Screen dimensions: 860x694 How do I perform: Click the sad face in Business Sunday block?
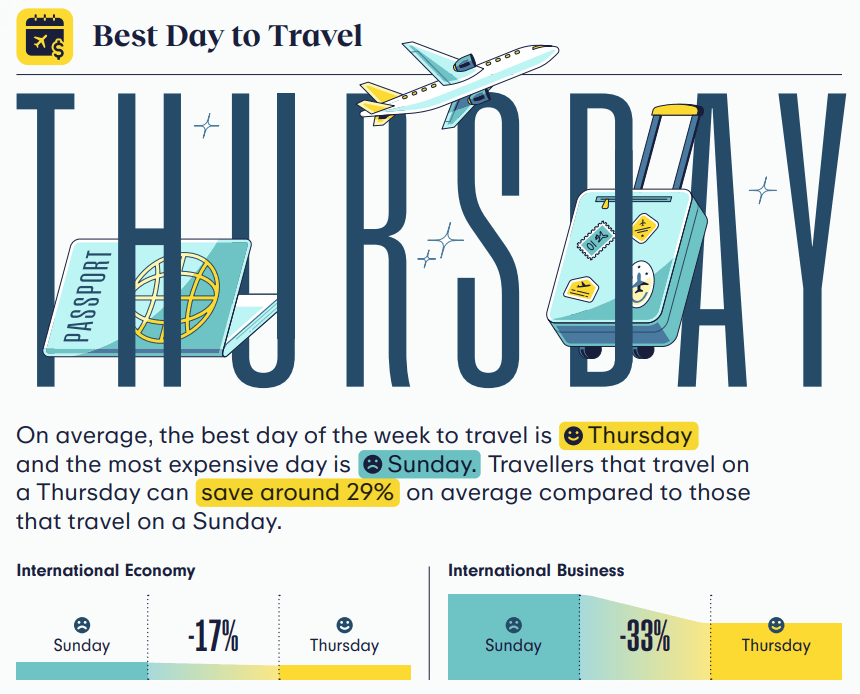(x=513, y=625)
